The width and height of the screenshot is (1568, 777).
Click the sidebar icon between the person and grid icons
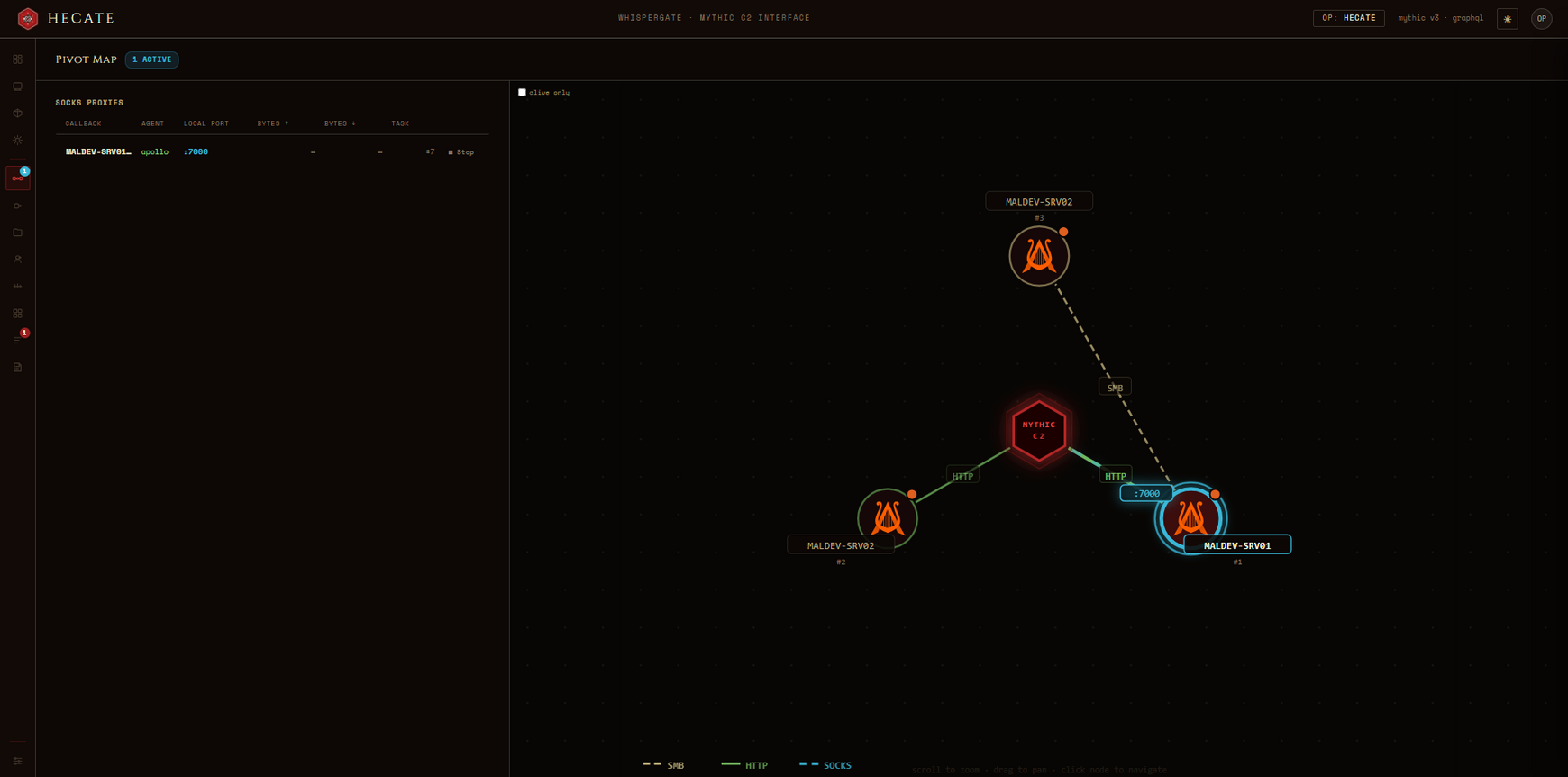(x=17, y=287)
